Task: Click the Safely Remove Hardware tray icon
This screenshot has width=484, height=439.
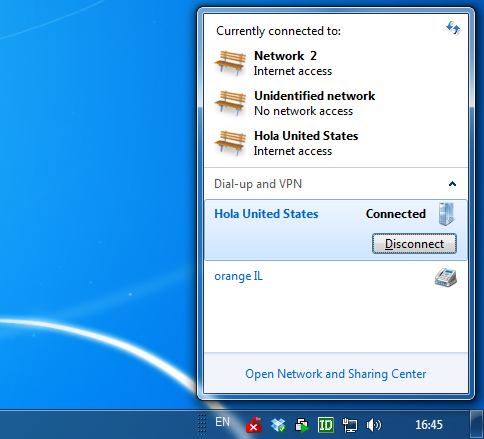Action: coord(302,425)
